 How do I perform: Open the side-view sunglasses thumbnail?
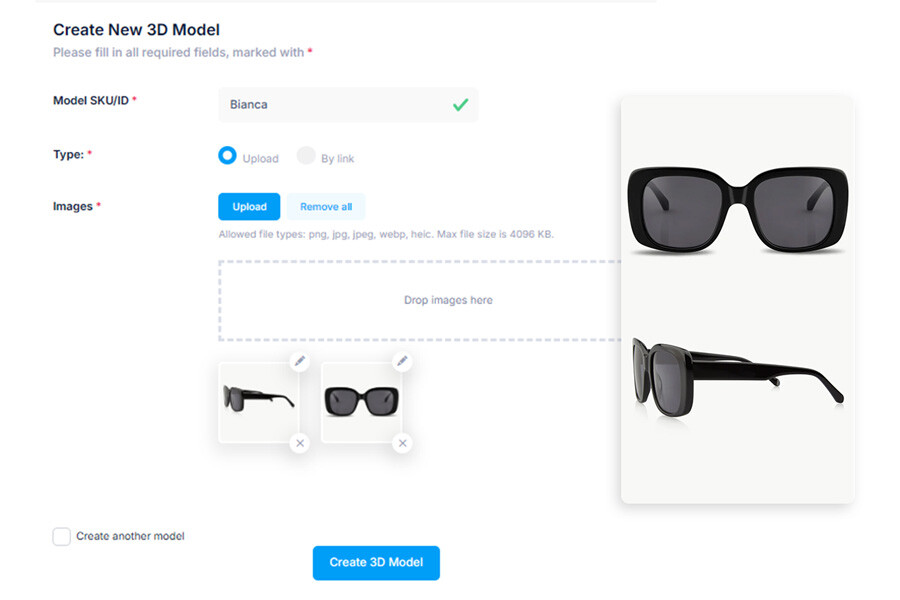(258, 402)
